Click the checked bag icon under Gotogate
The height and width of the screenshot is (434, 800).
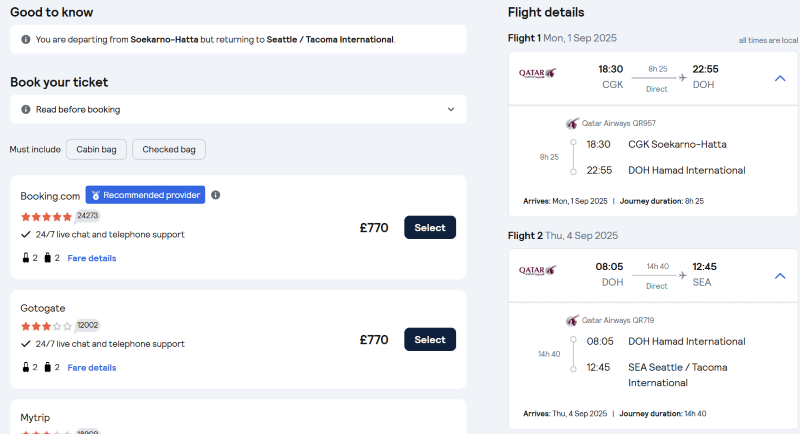pyautogui.click(x=47, y=367)
